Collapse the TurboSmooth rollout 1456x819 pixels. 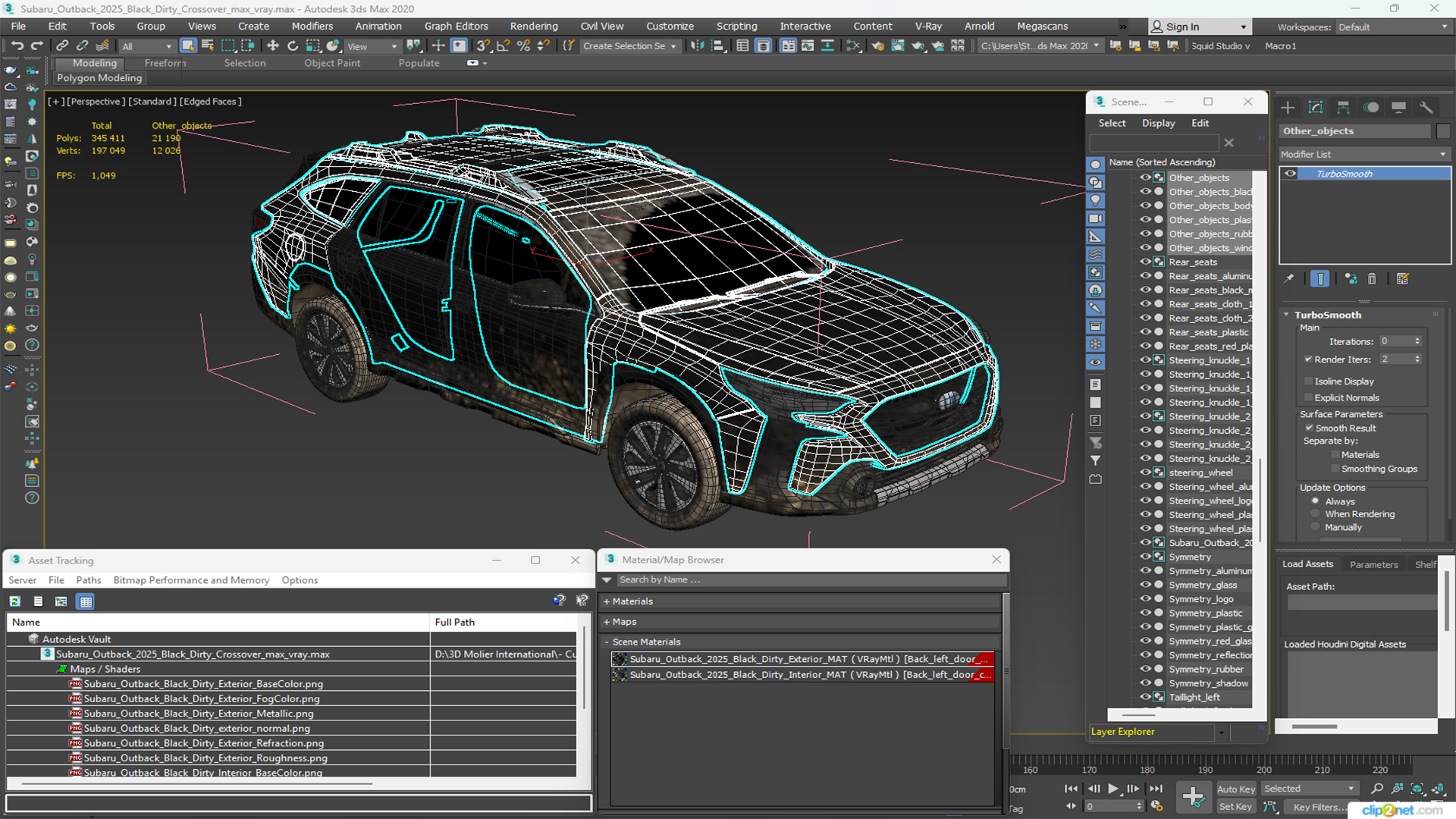(x=1286, y=315)
